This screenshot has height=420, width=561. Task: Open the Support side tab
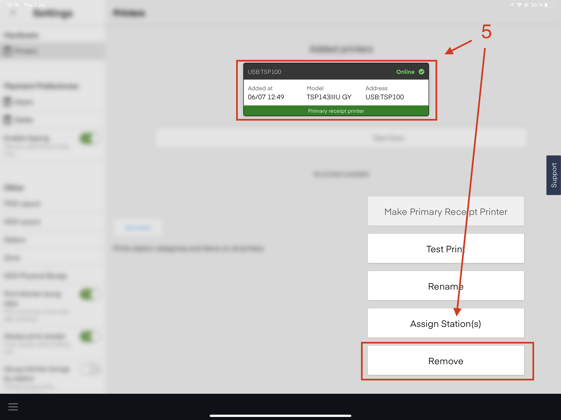[553, 175]
